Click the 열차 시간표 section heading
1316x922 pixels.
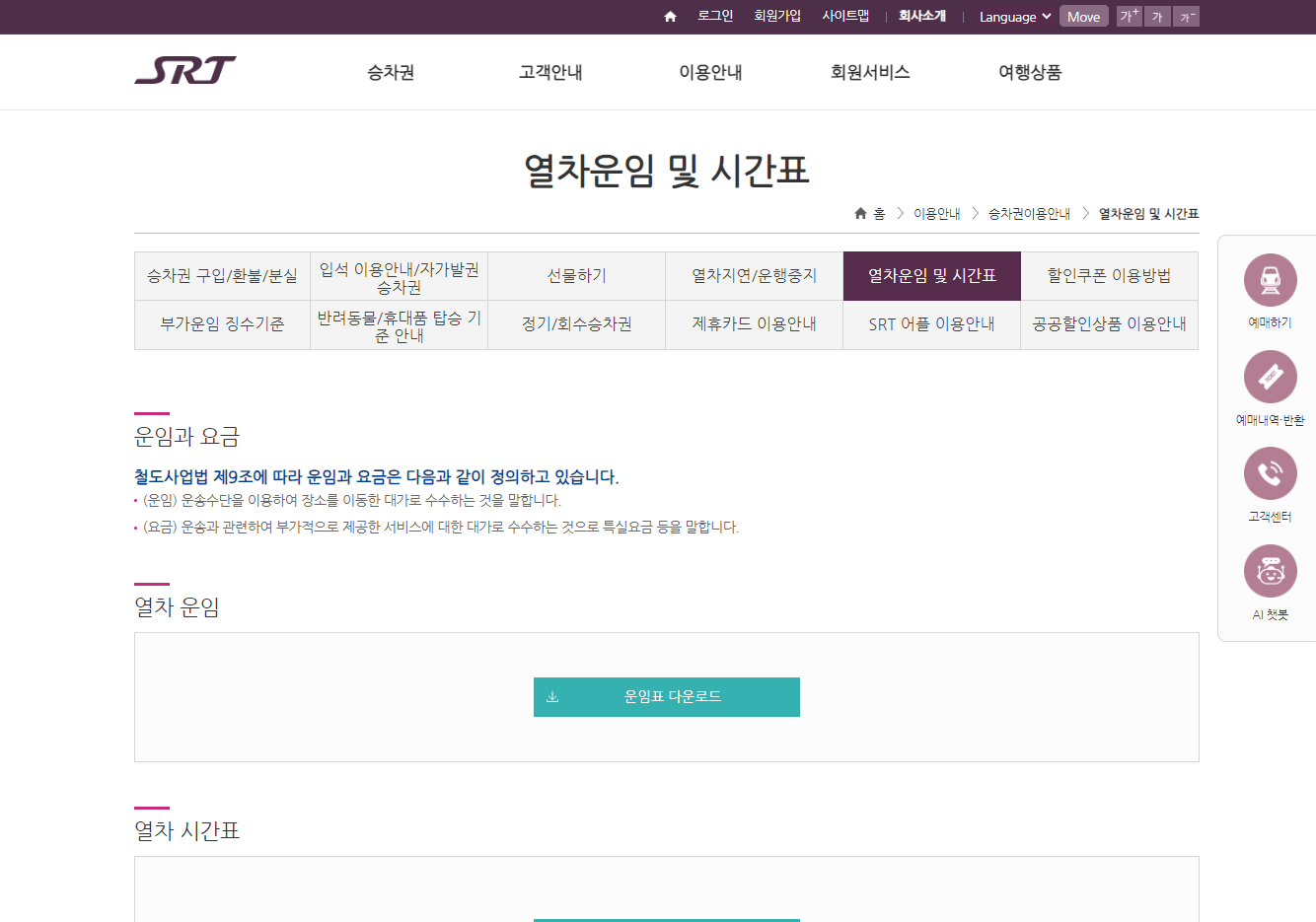click(186, 831)
